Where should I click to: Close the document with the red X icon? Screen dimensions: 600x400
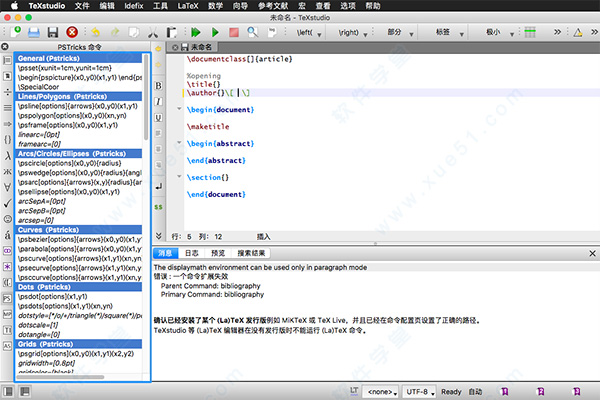click(x=72, y=32)
